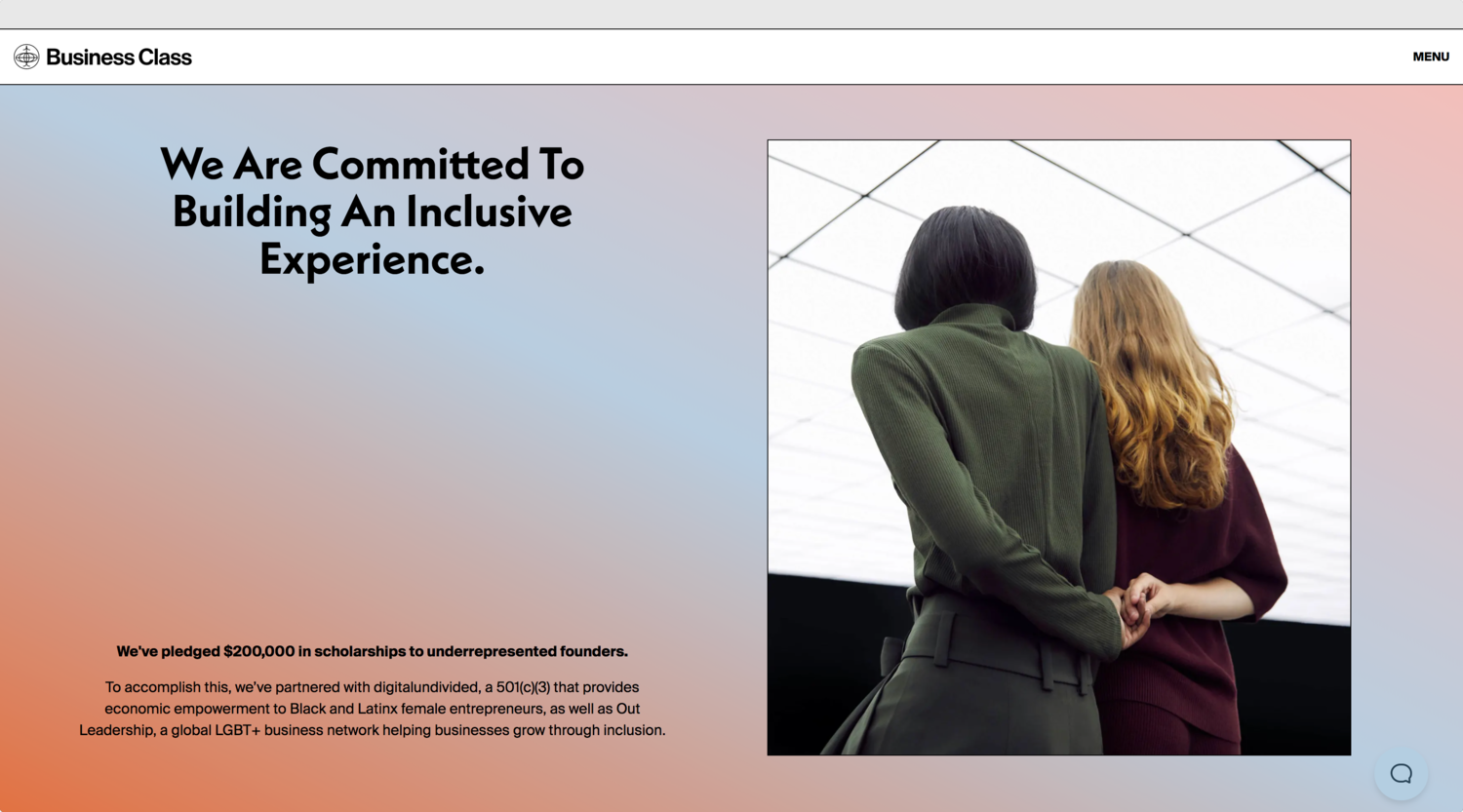This screenshot has width=1463, height=812.
Task: Click the Business Class wordmark
Action: point(119,58)
